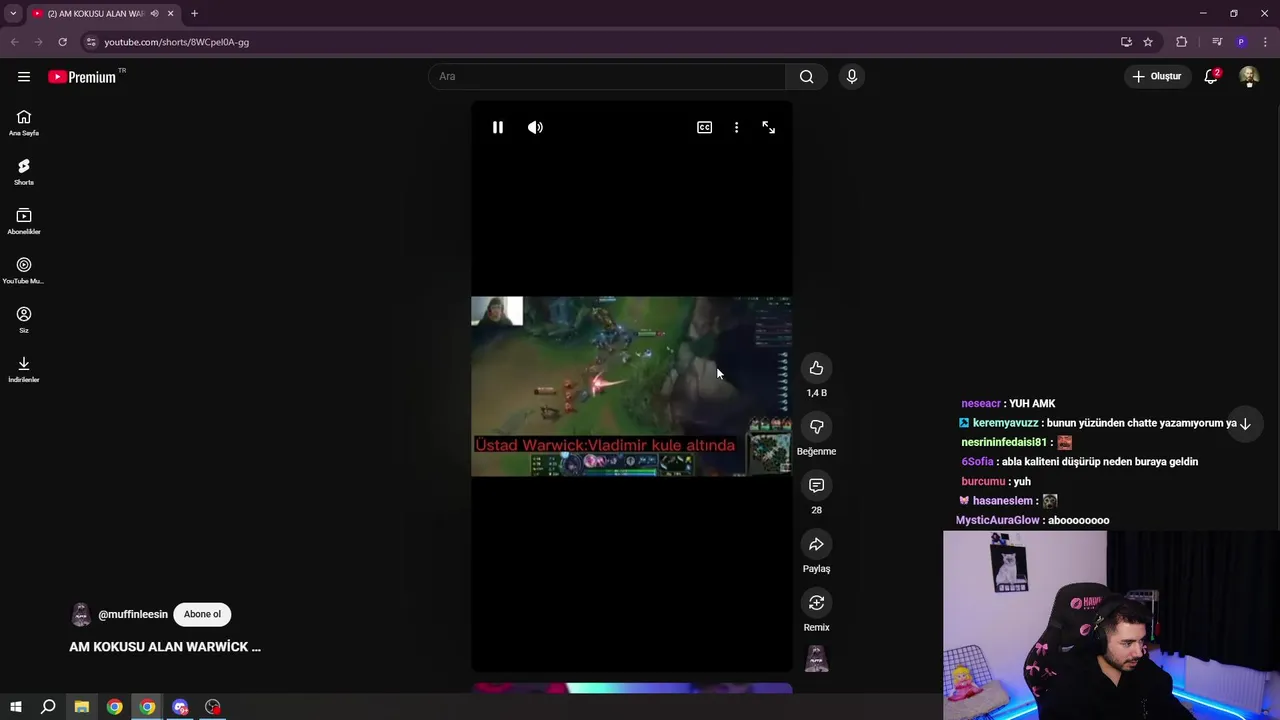Open the tab search dropdown arrow
Screen dimensions: 1280x720
(13, 13)
